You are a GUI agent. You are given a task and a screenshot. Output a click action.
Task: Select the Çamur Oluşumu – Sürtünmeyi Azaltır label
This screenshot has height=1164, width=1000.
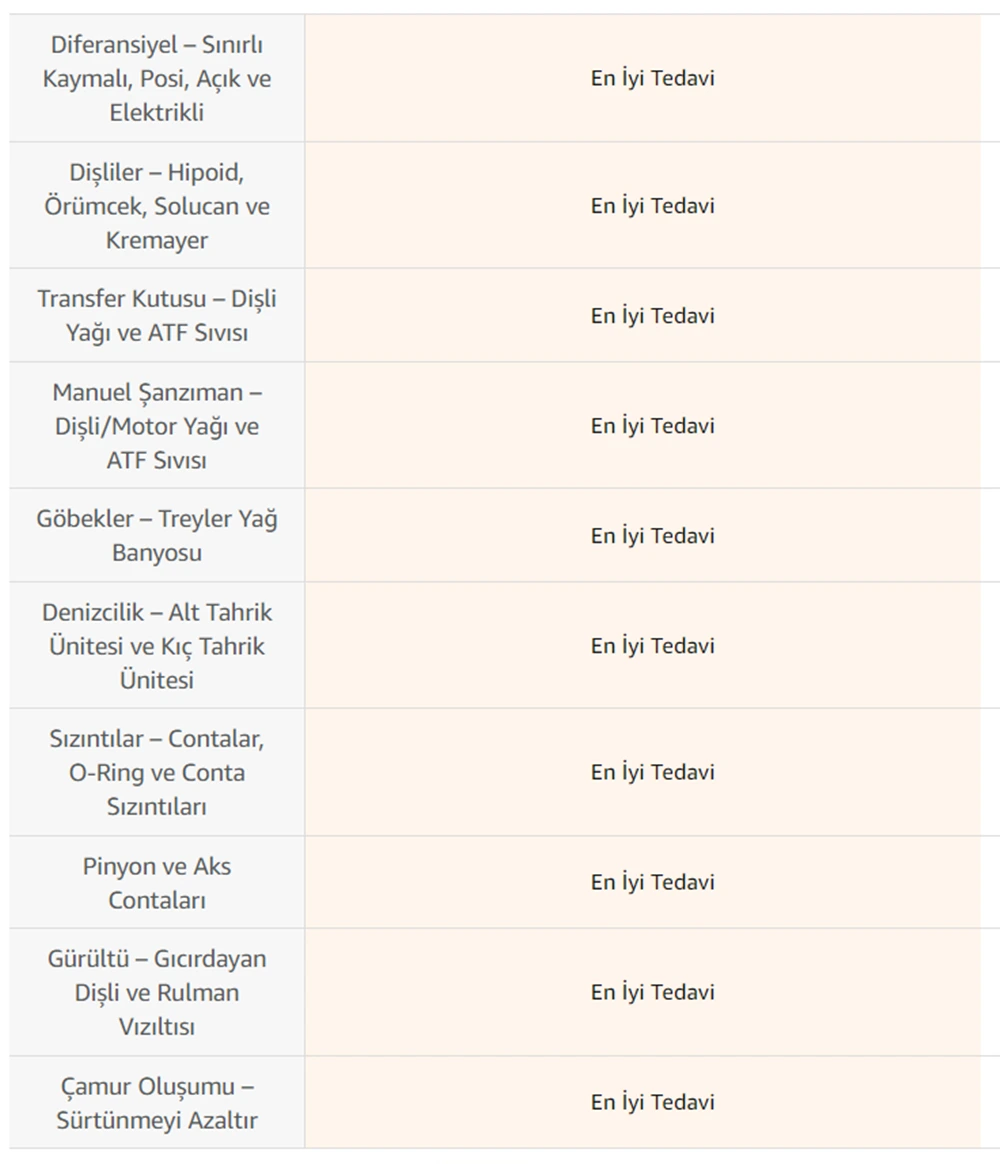157,1102
